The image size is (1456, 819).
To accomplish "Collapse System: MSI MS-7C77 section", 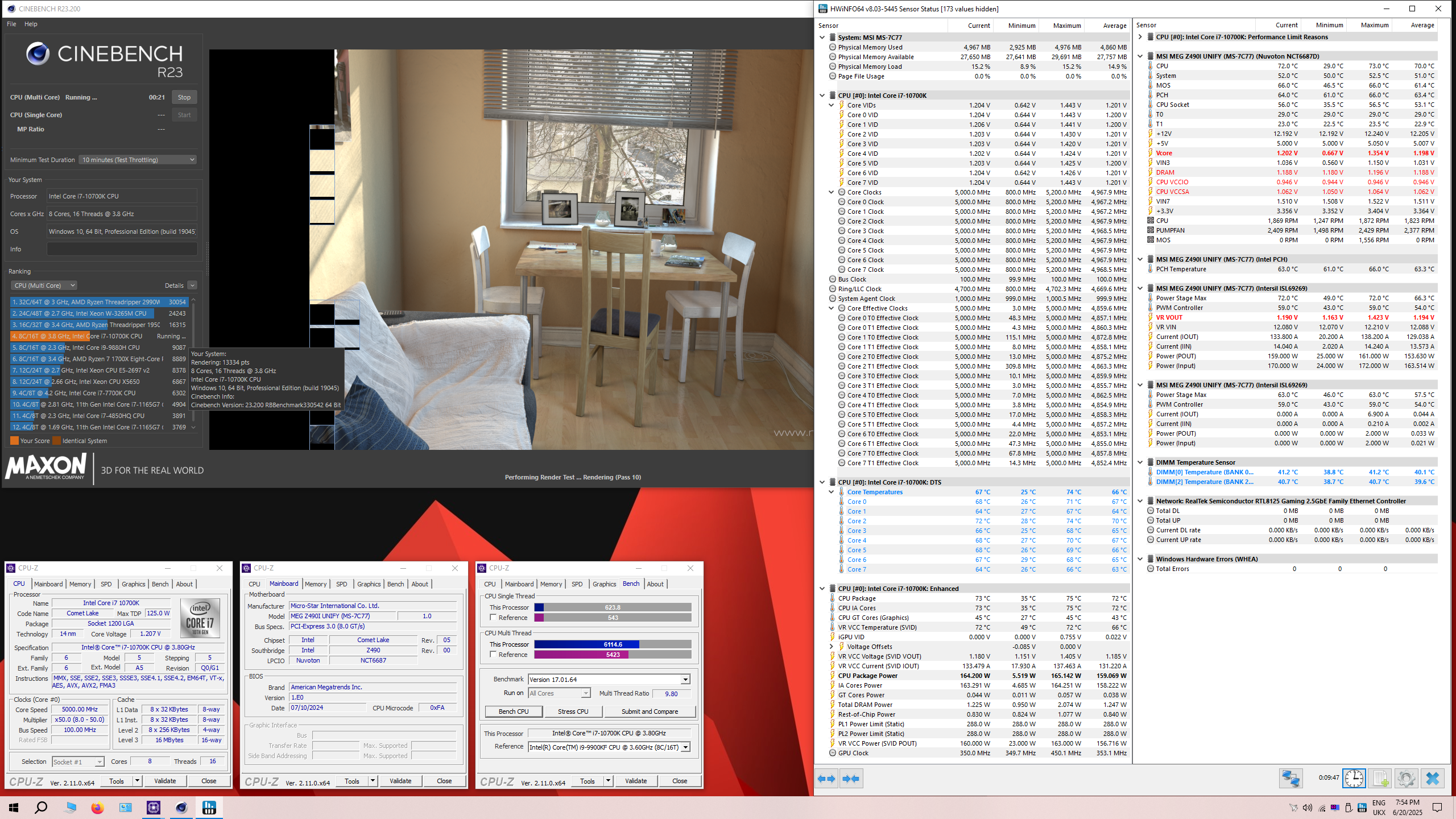I will point(822,38).
